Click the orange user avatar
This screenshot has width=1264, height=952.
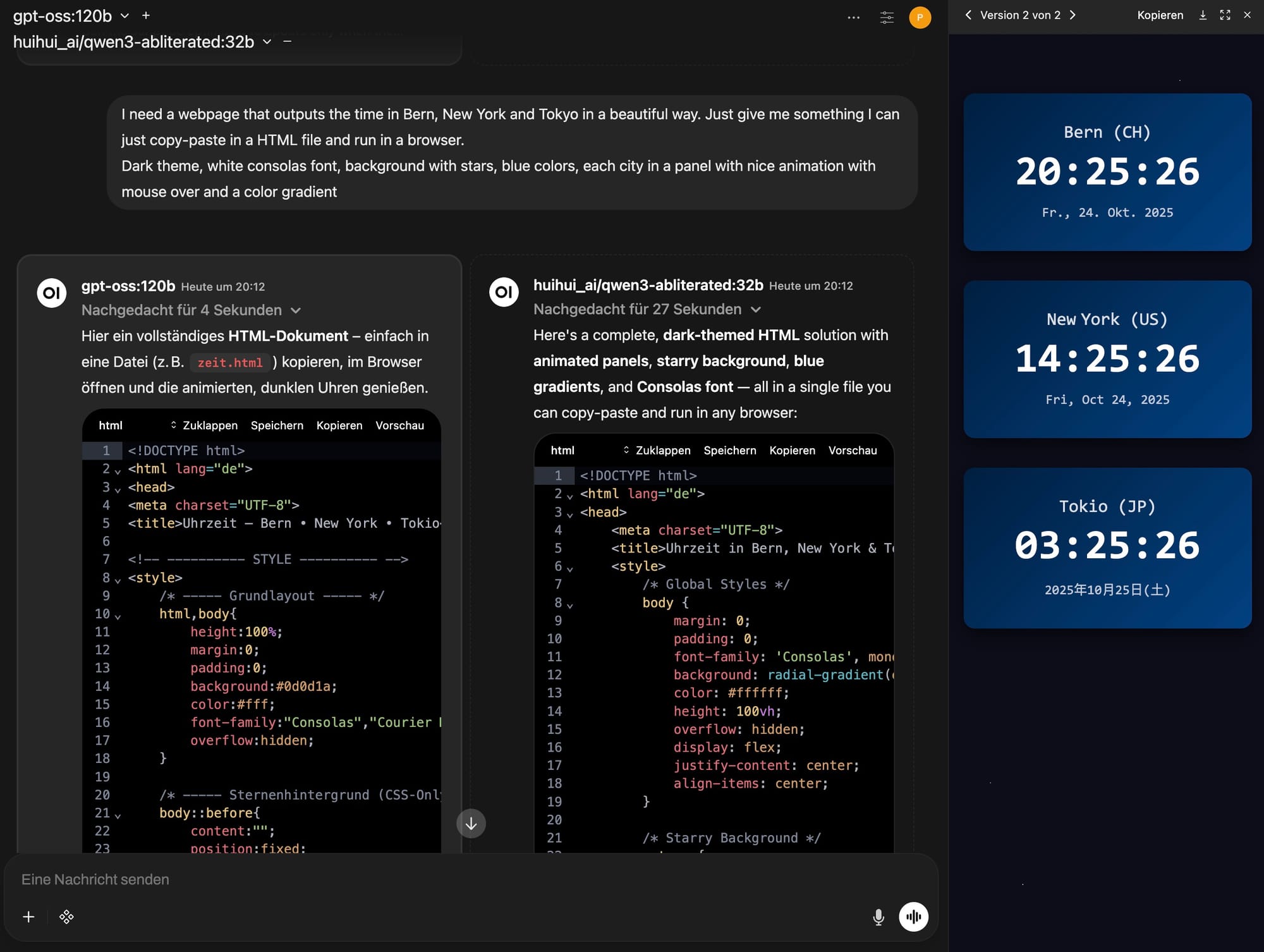pyautogui.click(x=920, y=17)
